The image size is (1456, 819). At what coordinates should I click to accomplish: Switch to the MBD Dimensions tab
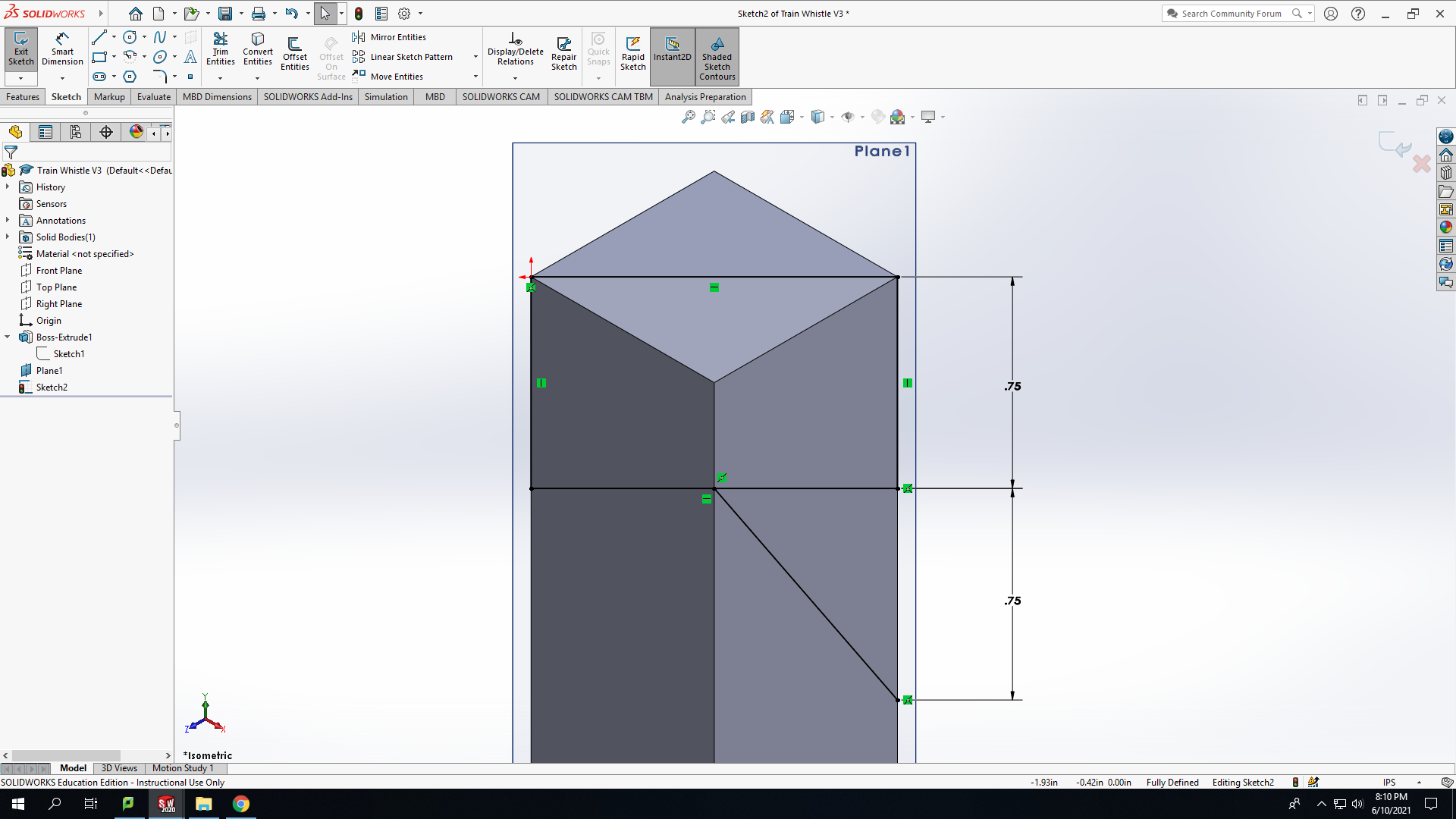(x=217, y=97)
